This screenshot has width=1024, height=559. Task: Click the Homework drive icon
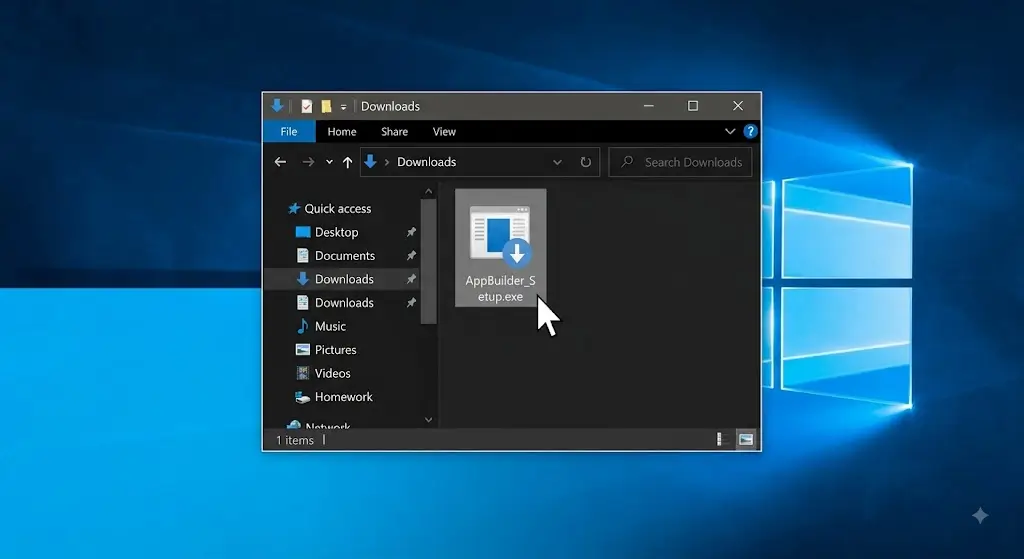pyautogui.click(x=302, y=396)
